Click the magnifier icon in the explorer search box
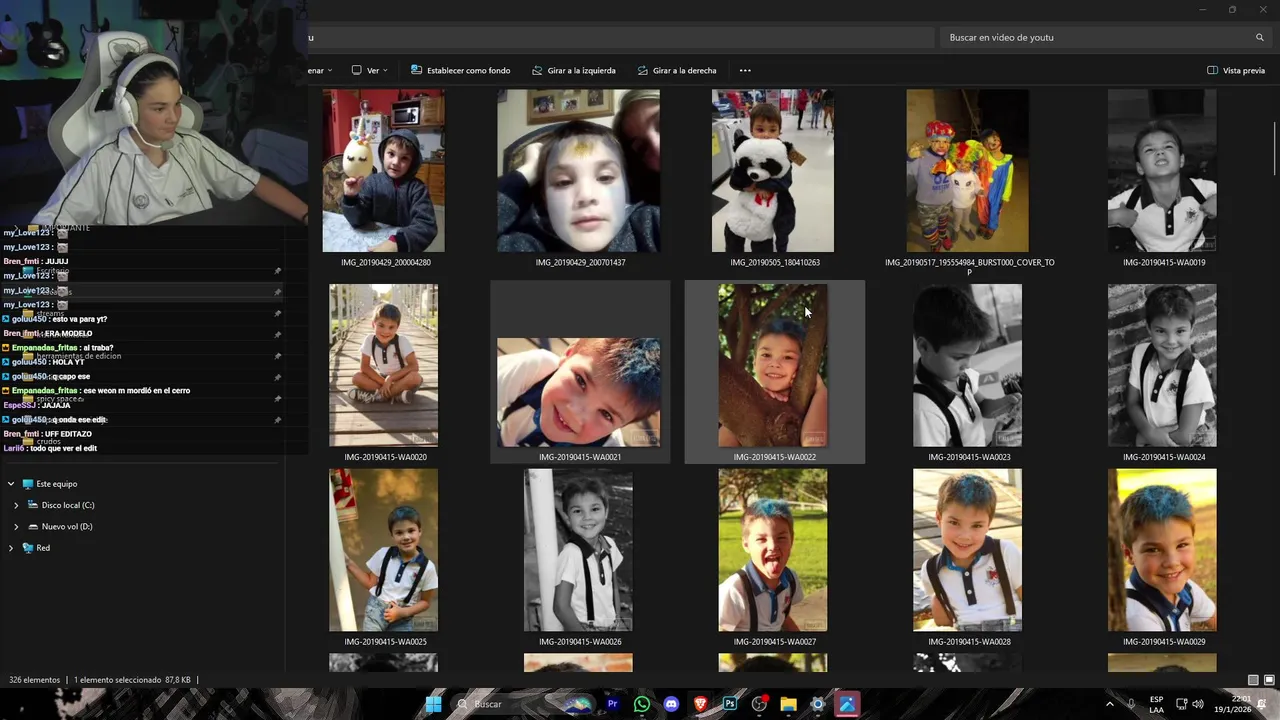This screenshot has width=1280, height=720. pos(1260,37)
